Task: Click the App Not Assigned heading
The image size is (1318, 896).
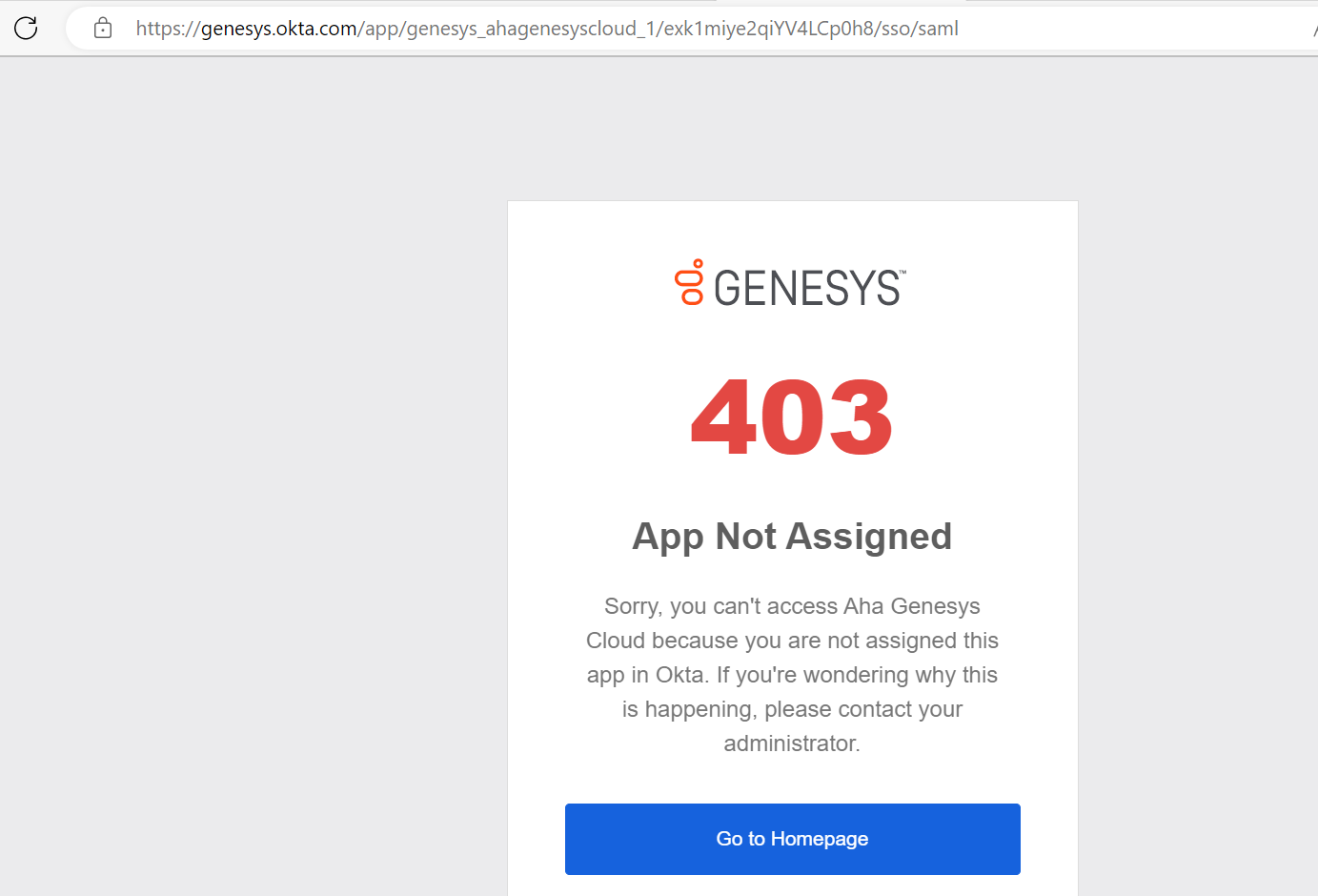Action: (x=792, y=537)
